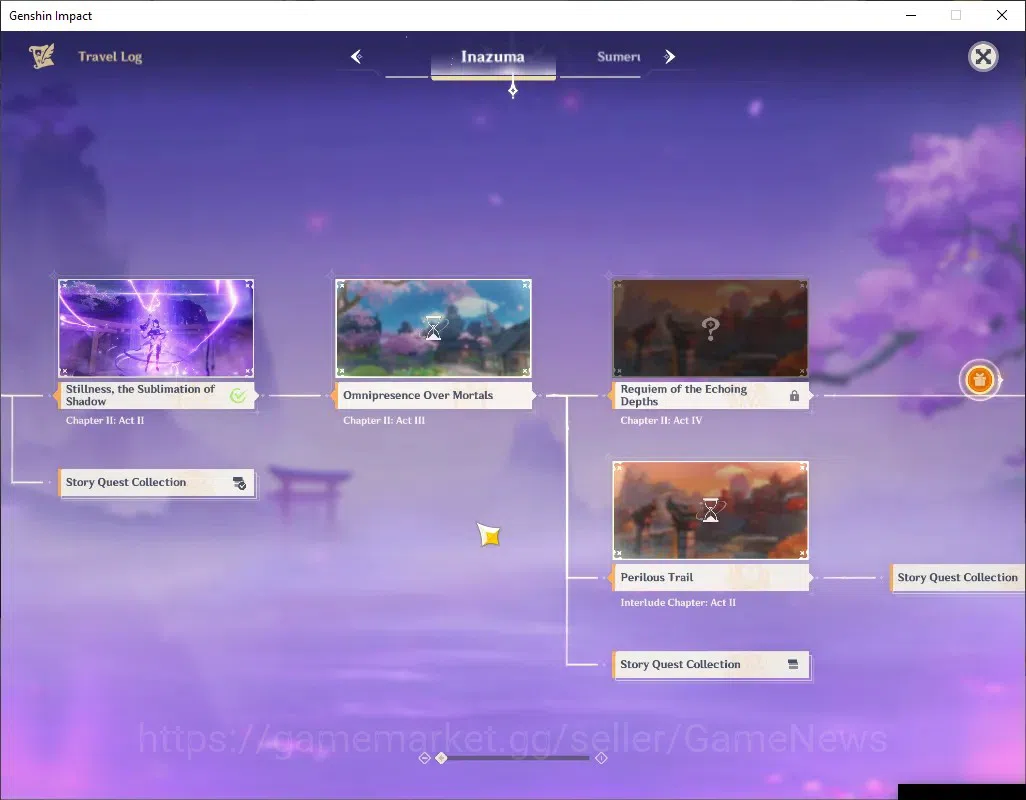Close the Genshin Impact window
Viewport: 1026px width, 800px height.
pos(1002,15)
